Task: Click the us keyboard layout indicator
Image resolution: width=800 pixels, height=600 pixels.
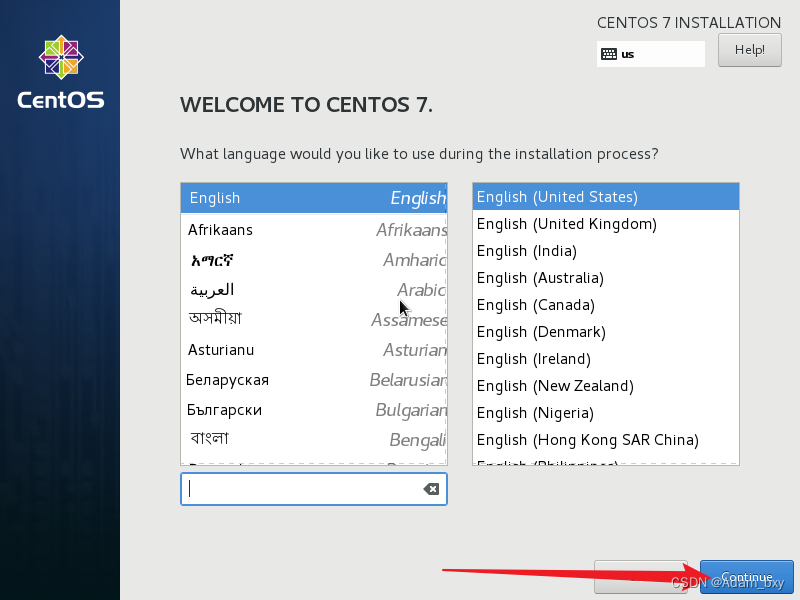Action: [651, 54]
